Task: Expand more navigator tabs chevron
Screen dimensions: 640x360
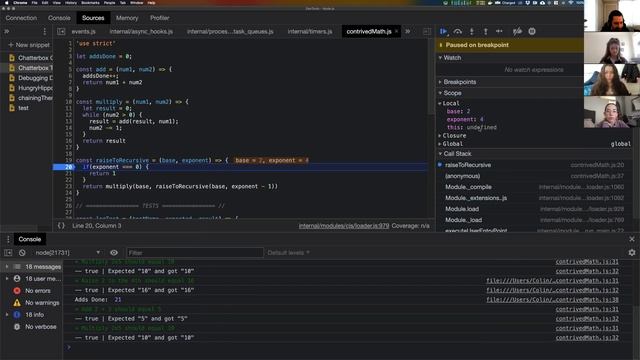Action: pyautogui.click(x=7, y=31)
